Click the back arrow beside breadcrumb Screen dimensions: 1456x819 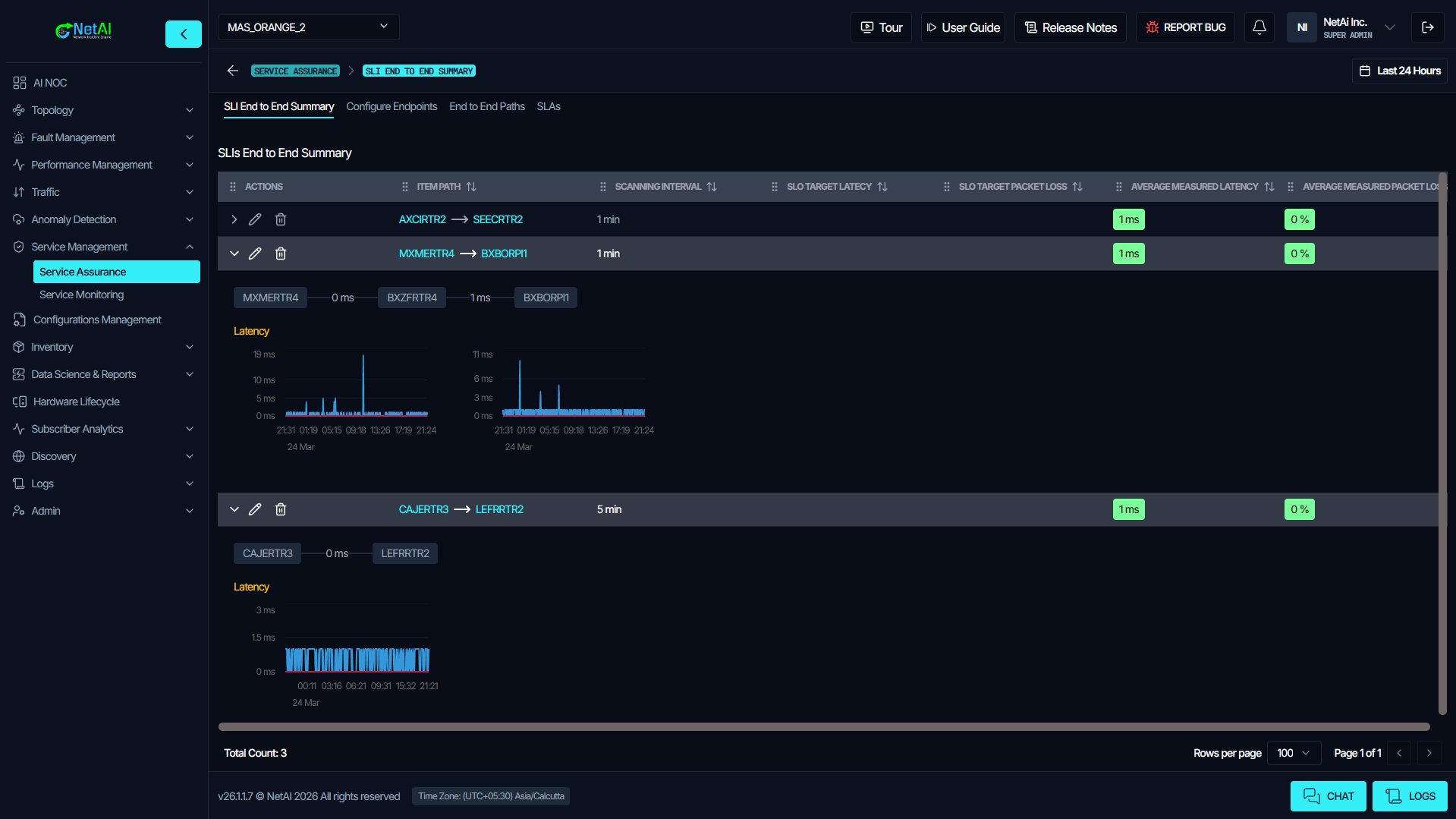click(232, 71)
